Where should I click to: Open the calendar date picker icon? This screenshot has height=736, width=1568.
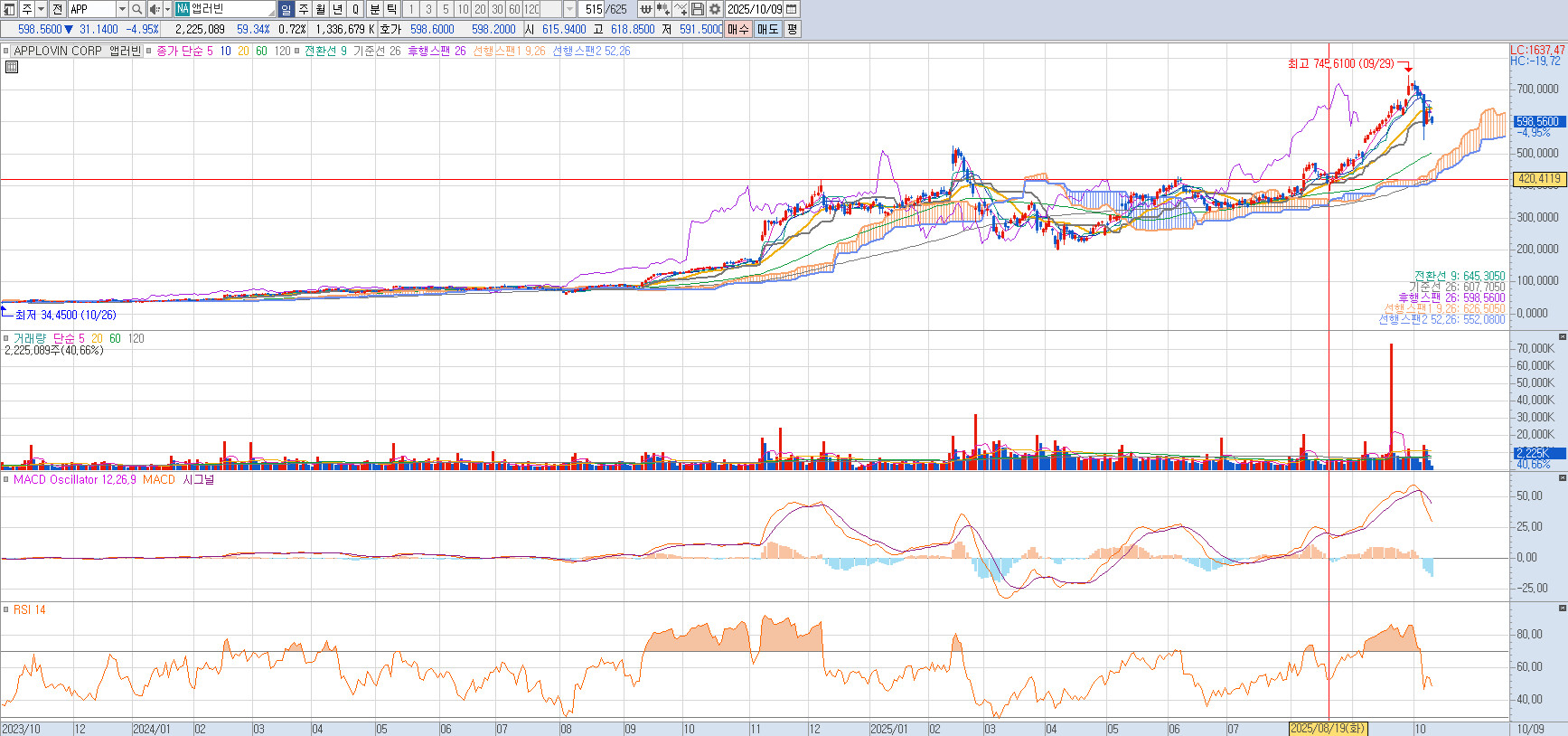pyautogui.click(x=792, y=9)
